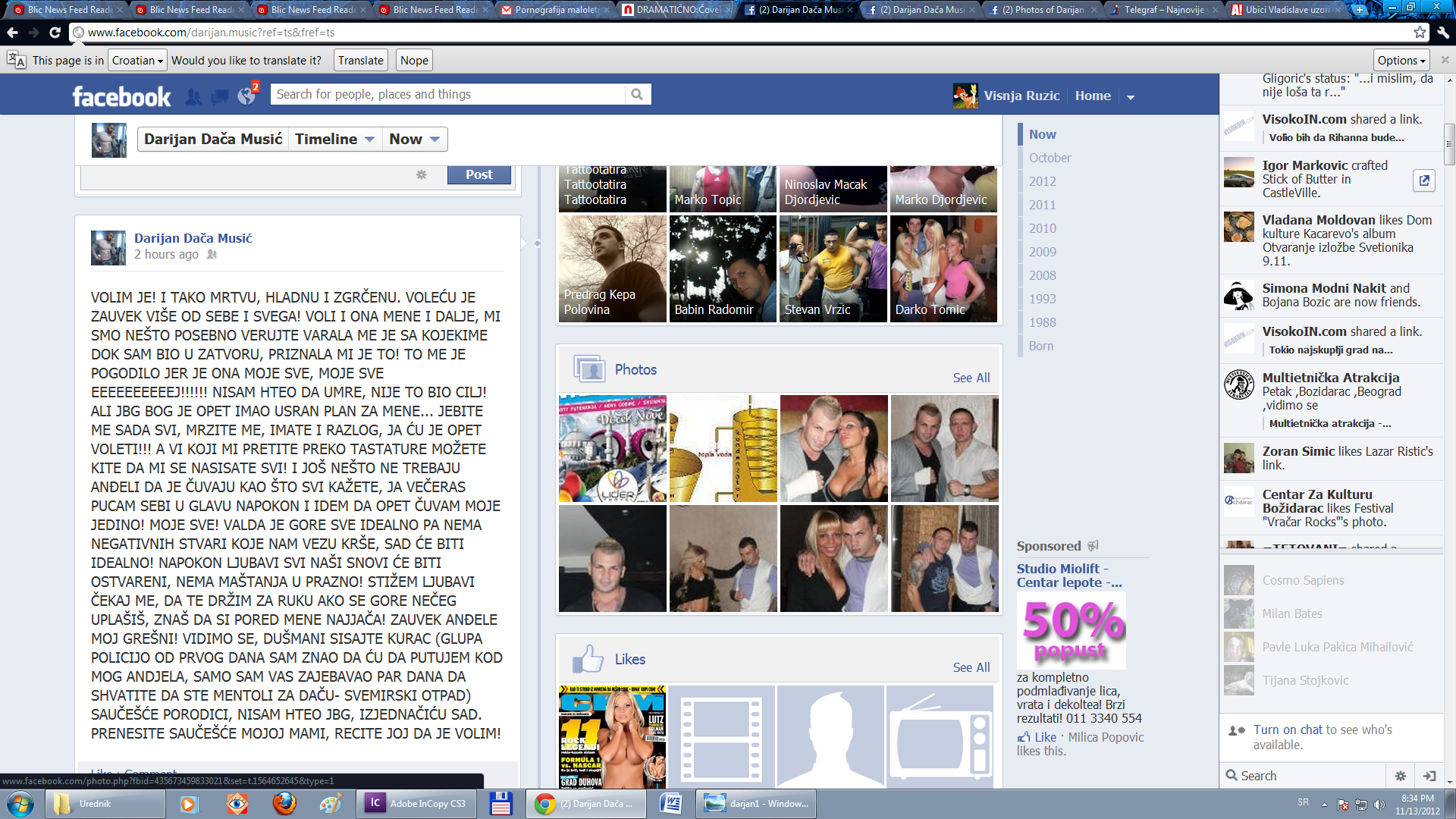The width and height of the screenshot is (1456, 819).
Task: Click the search magnifier button
Action: pos(637,94)
